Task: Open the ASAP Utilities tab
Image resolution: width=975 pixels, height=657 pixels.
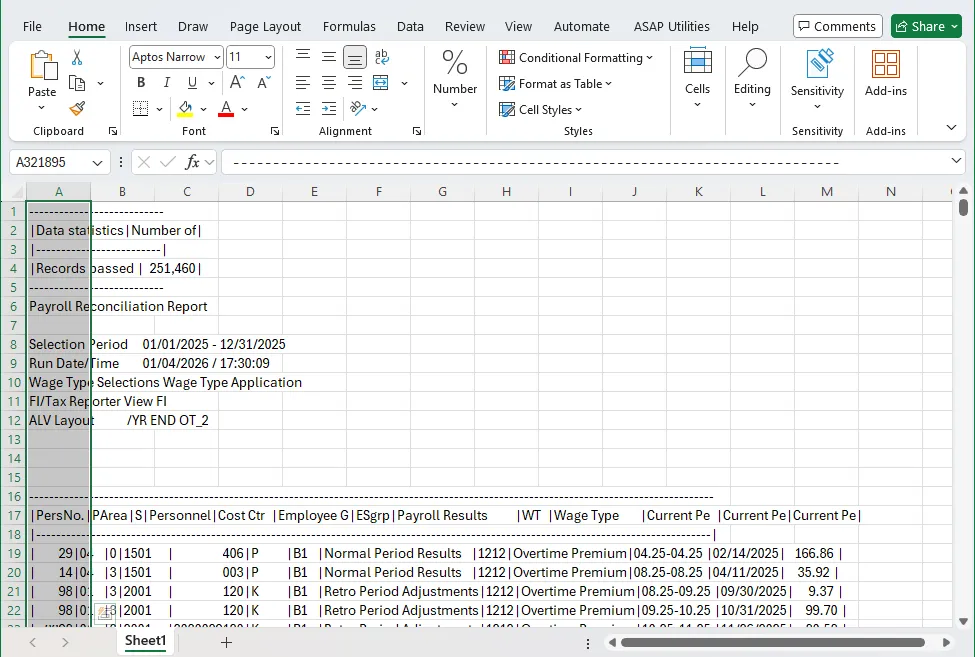Action: pos(670,27)
